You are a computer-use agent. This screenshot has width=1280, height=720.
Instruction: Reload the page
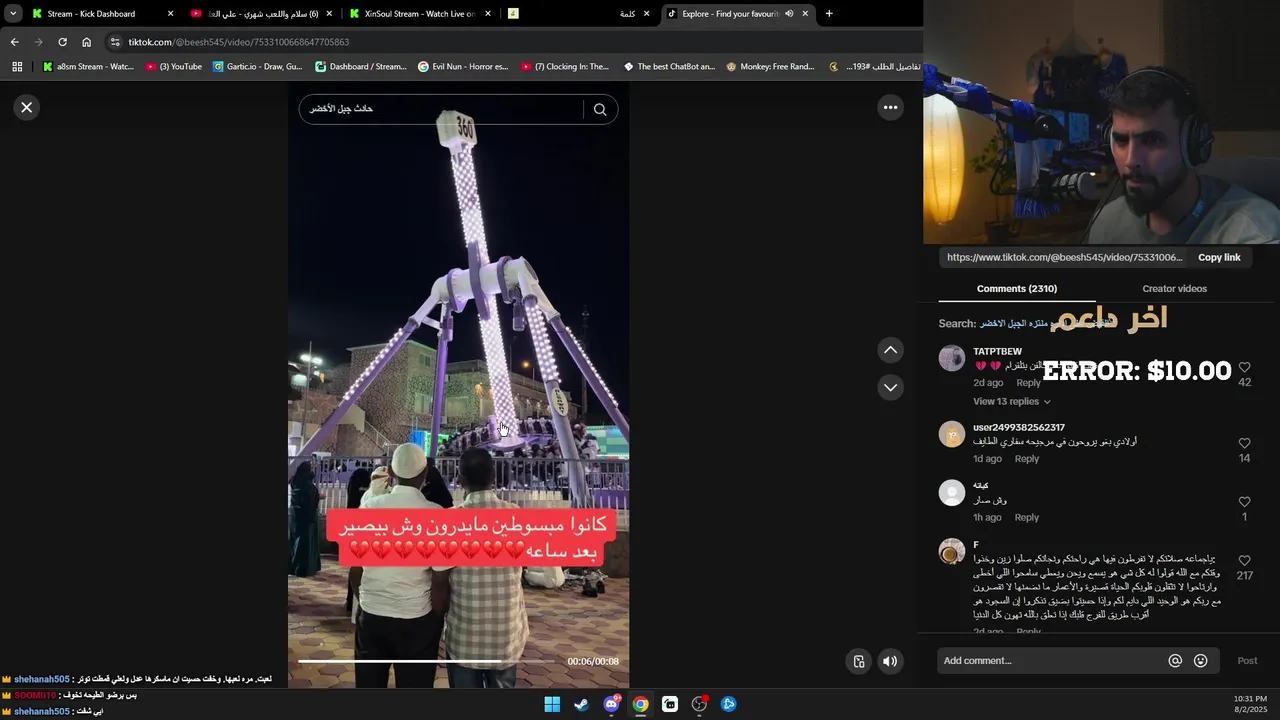point(62,42)
